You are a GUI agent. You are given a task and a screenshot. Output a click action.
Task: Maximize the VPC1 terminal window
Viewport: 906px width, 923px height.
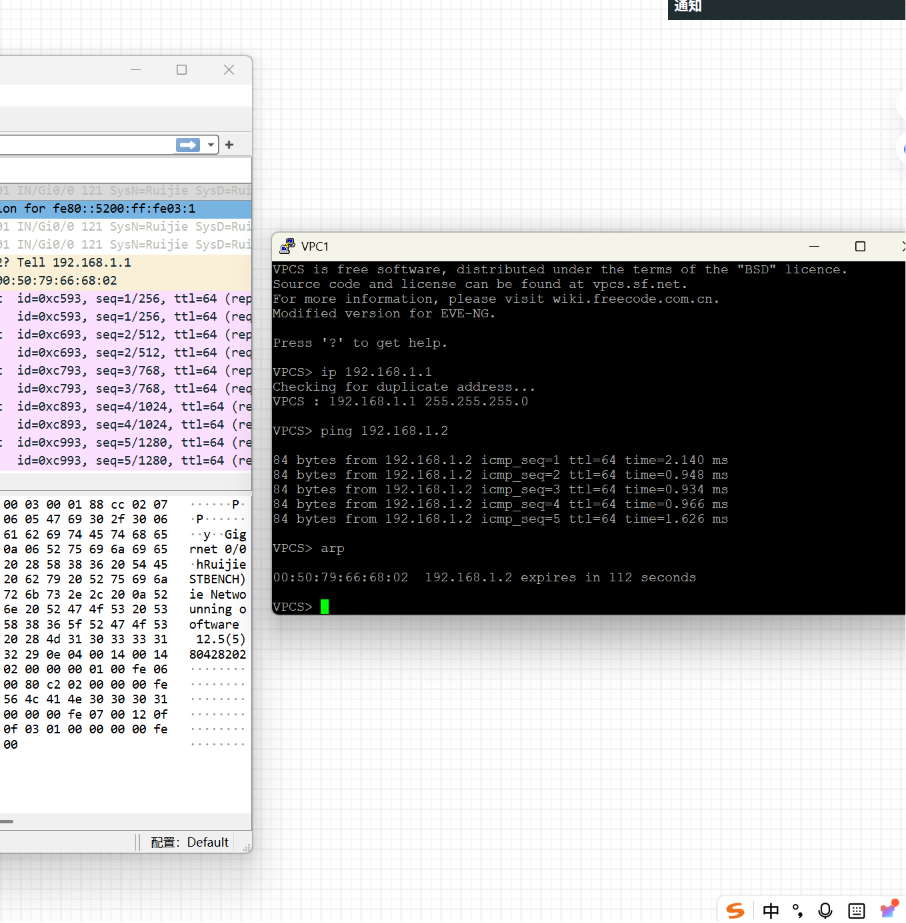coord(860,246)
